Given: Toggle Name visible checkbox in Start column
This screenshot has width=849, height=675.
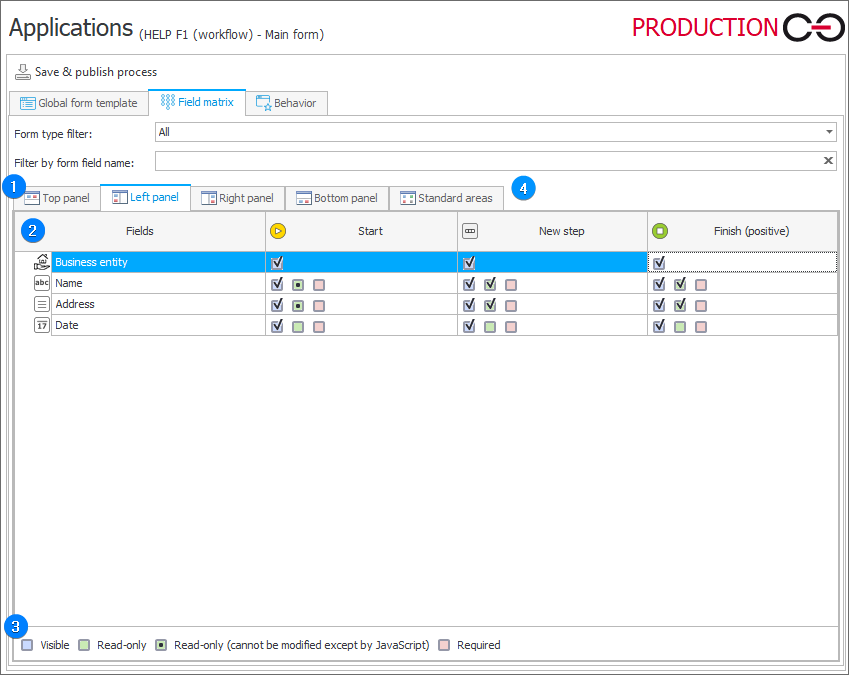Looking at the screenshot, I should tap(277, 284).
